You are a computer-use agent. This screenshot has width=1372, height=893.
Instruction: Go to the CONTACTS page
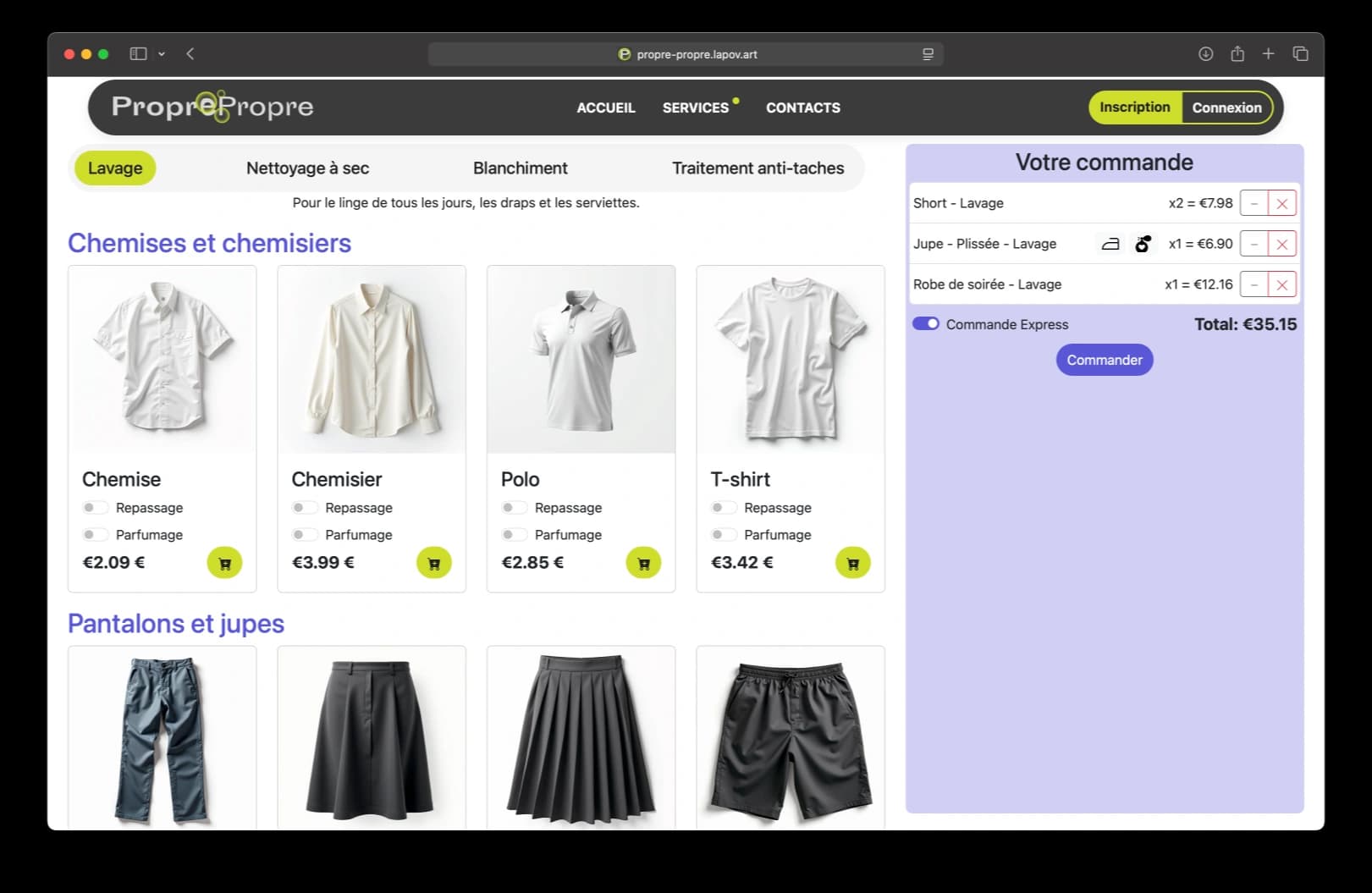802,107
